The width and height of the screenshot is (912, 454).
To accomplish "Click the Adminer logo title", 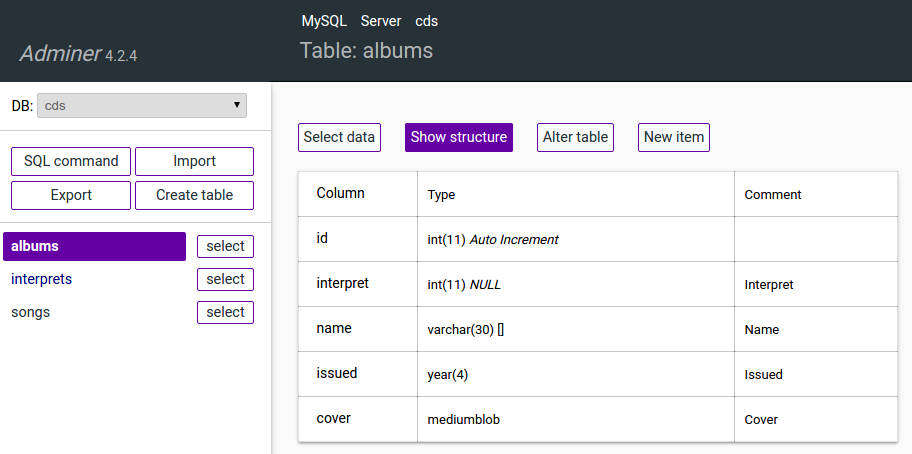I will [61, 54].
